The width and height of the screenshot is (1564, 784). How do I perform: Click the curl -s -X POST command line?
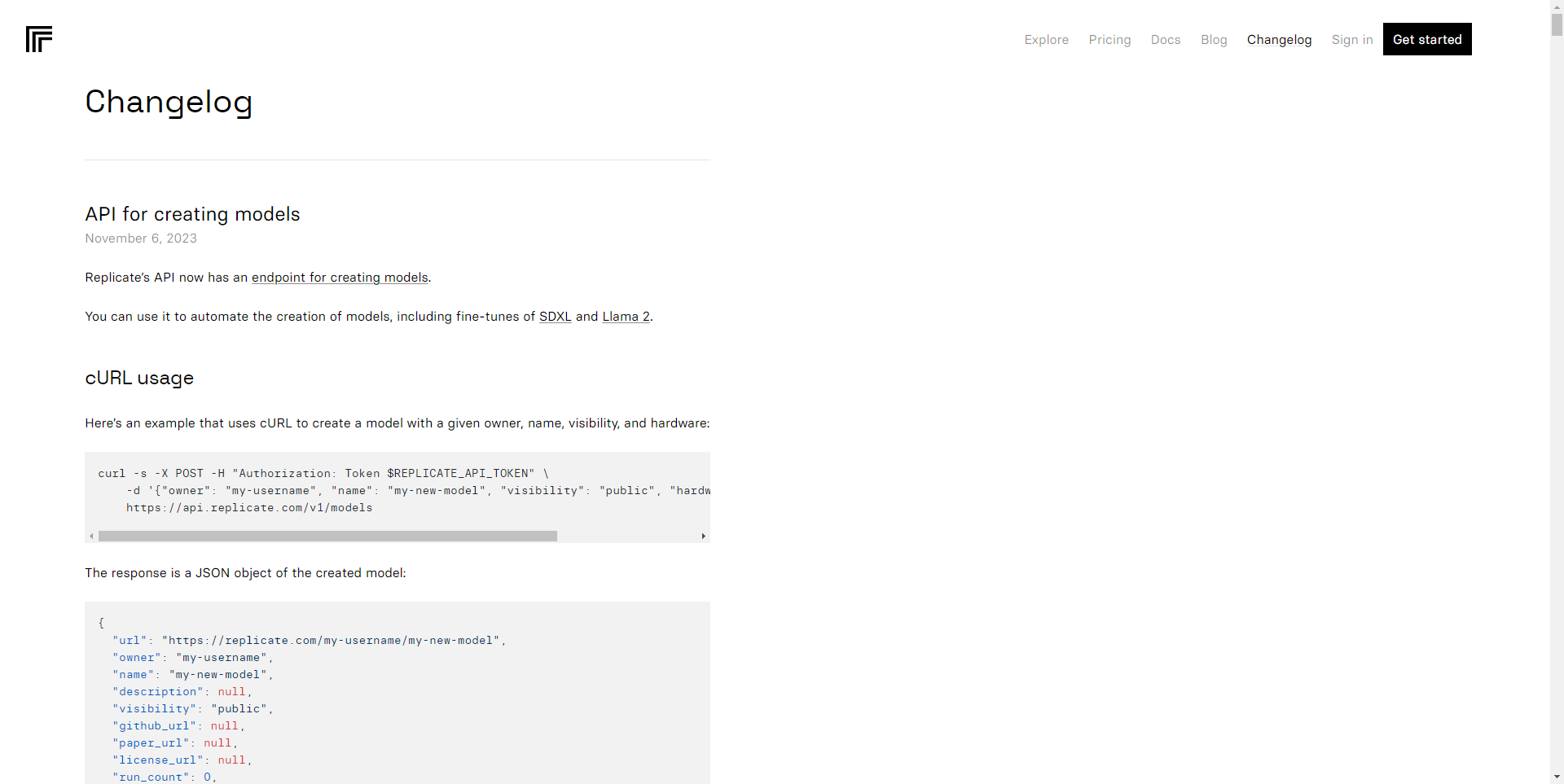pos(323,473)
